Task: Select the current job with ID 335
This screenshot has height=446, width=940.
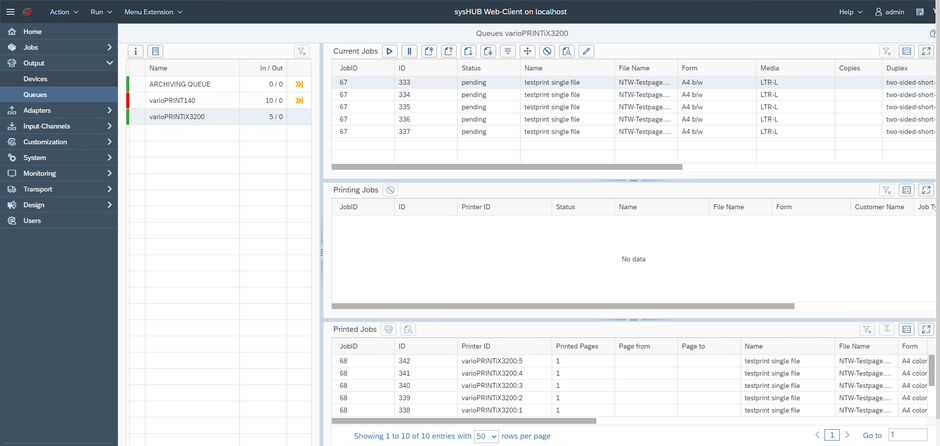Action: tap(633, 107)
